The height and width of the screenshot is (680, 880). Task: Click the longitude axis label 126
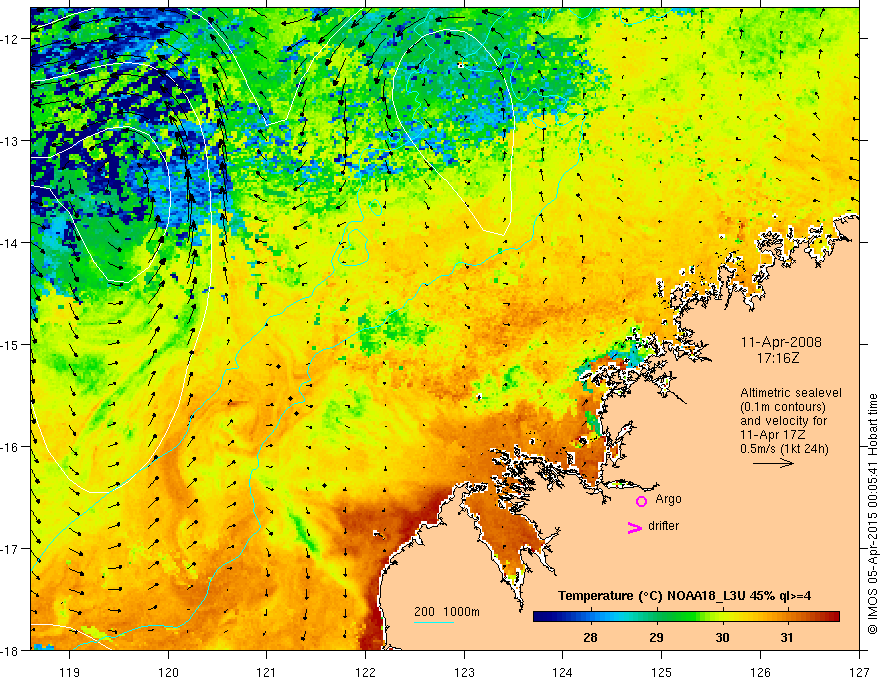[760, 672]
